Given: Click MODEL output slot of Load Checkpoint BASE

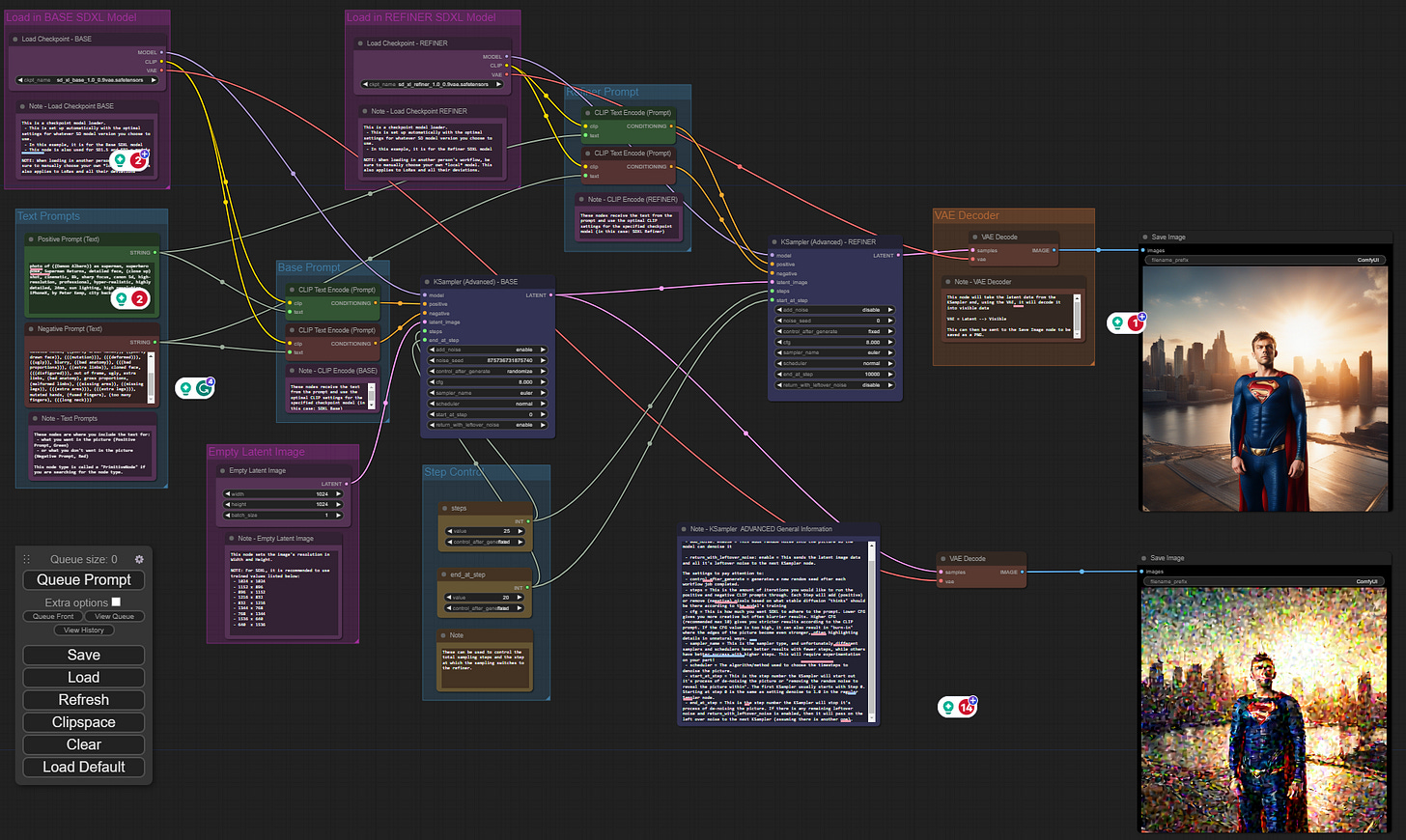Looking at the screenshot, I should tap(161, 53).
